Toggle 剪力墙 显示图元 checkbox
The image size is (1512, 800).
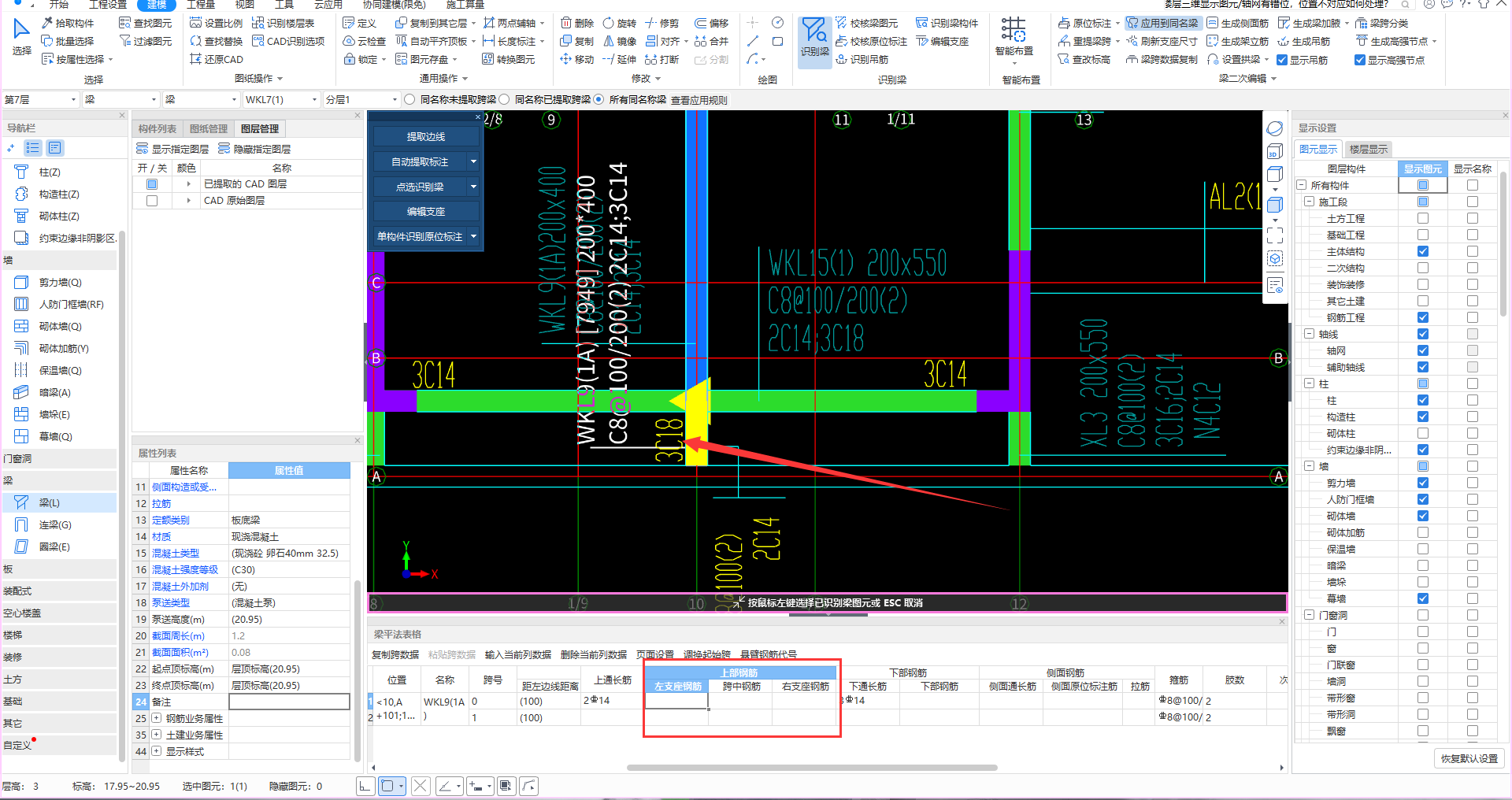(1422, 483)
